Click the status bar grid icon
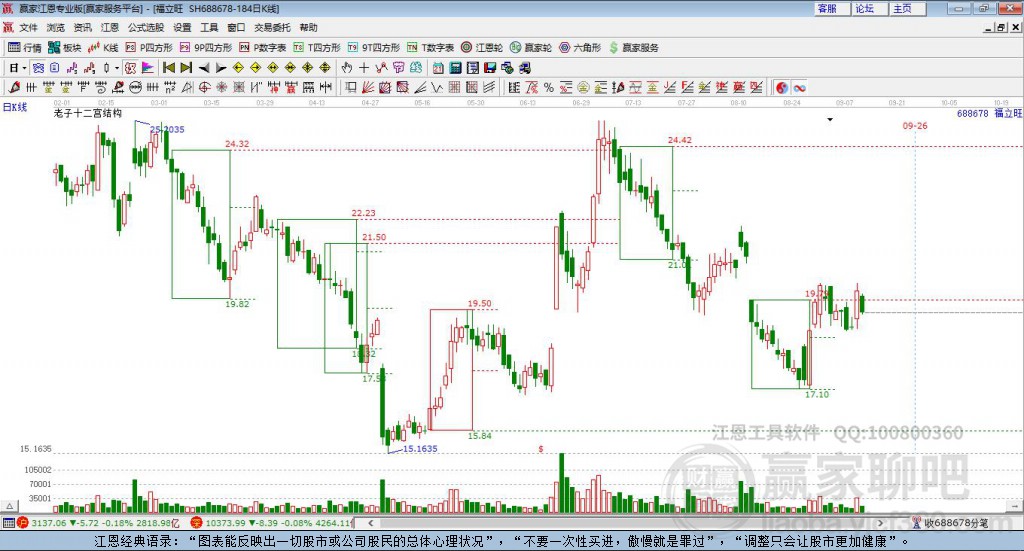This screenshot has height=551, width=1024. 8,523
